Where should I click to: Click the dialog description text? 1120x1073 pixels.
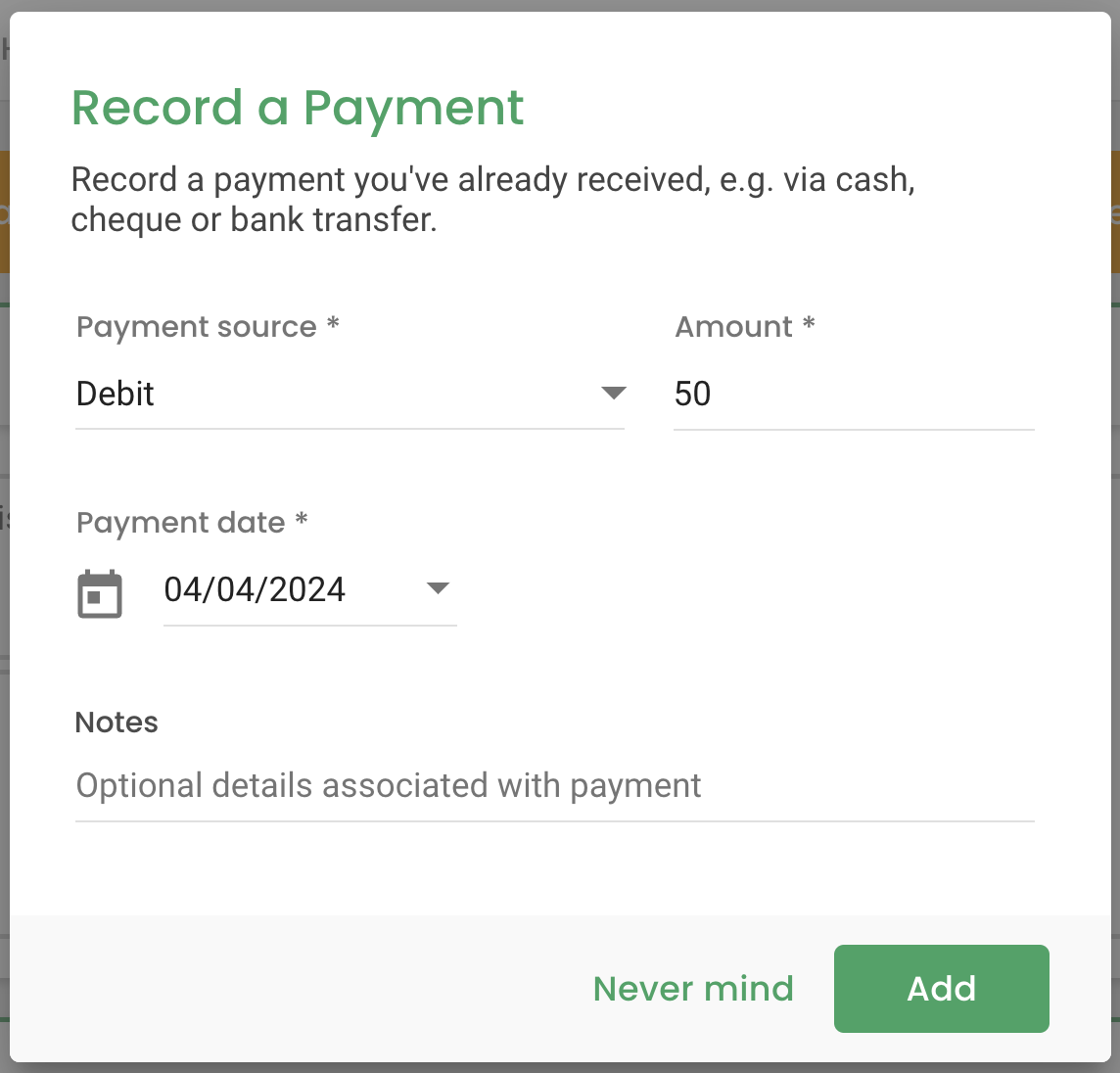click(x=491, y=199)
